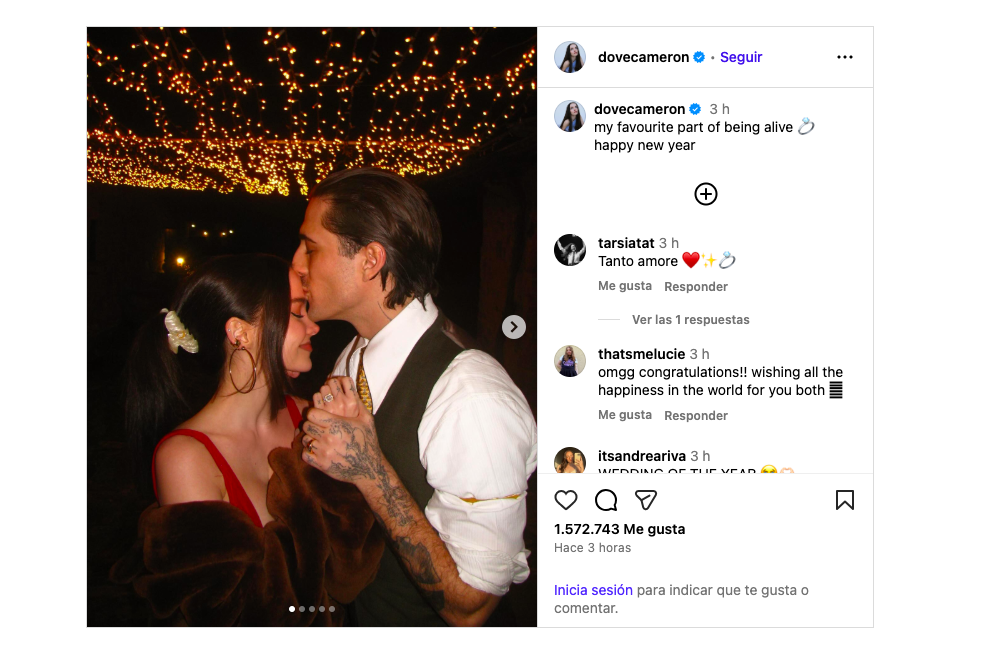Load more comments with plus circle
The height and width of the screenshot is (667, 991).
[706, 194]
